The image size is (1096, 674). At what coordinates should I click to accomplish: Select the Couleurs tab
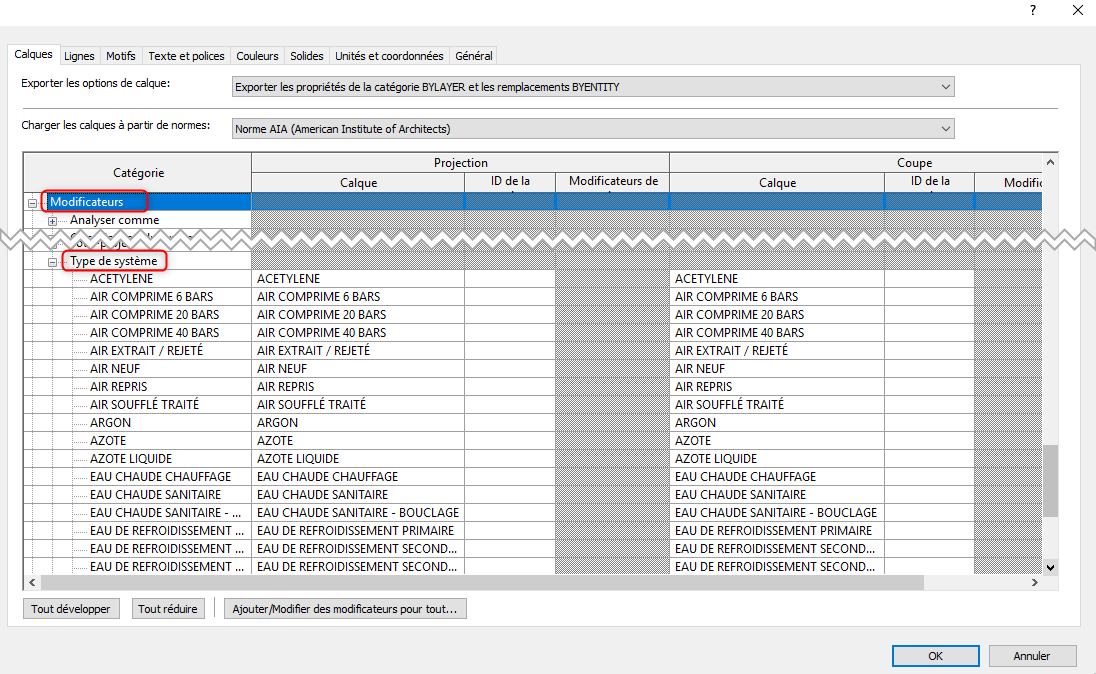pos(257,56)
